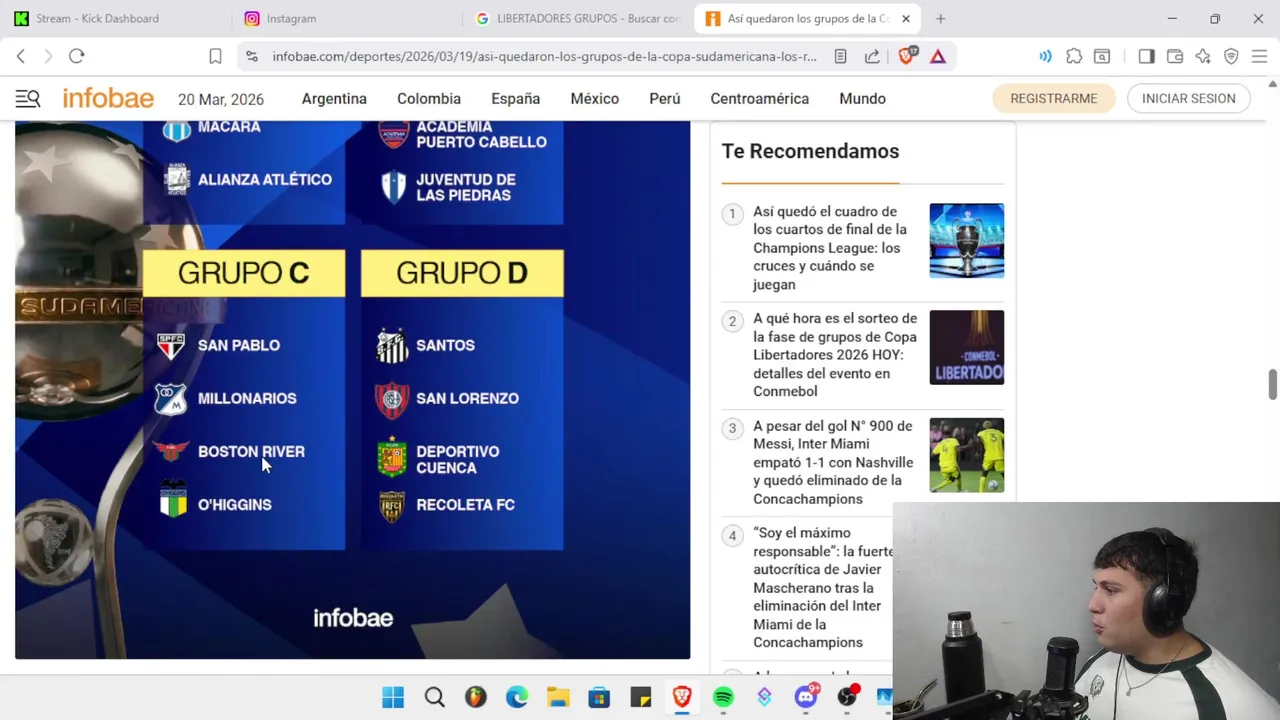This screenshot has width=1280, height=720.
Task: Open the México section
Action: click(595, 98)
